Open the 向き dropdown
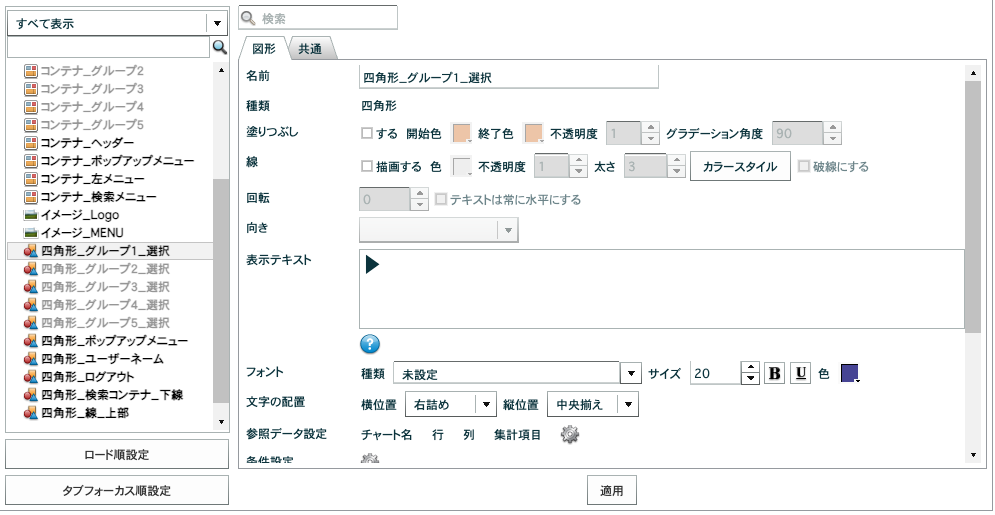995x515 pixels. pos(439,230)
